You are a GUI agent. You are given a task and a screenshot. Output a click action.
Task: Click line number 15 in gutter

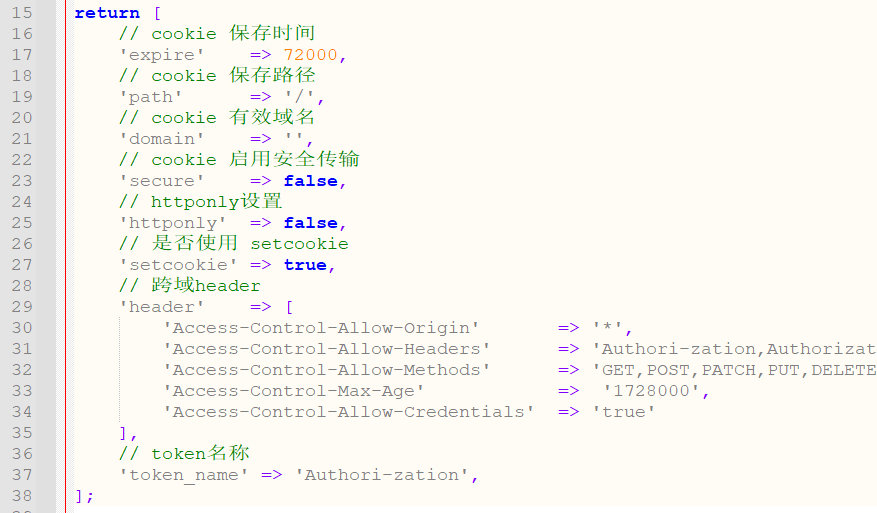(x=22, y=13)
